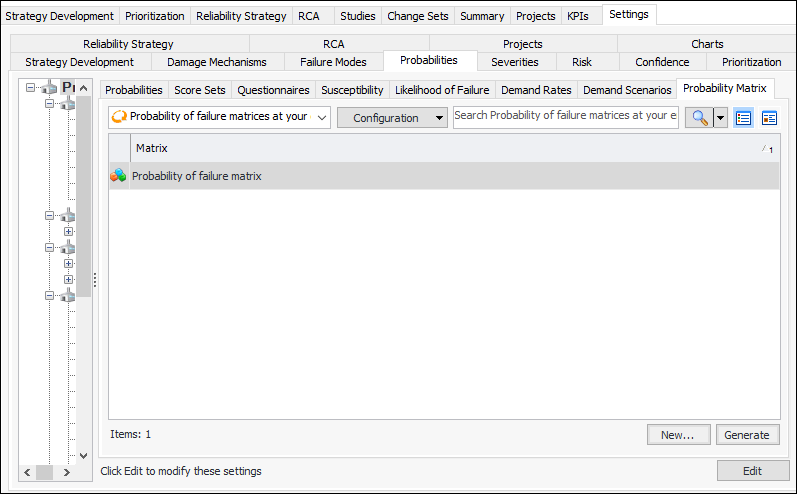Click the sort indicator in Matrix column header

click(768, 149)
